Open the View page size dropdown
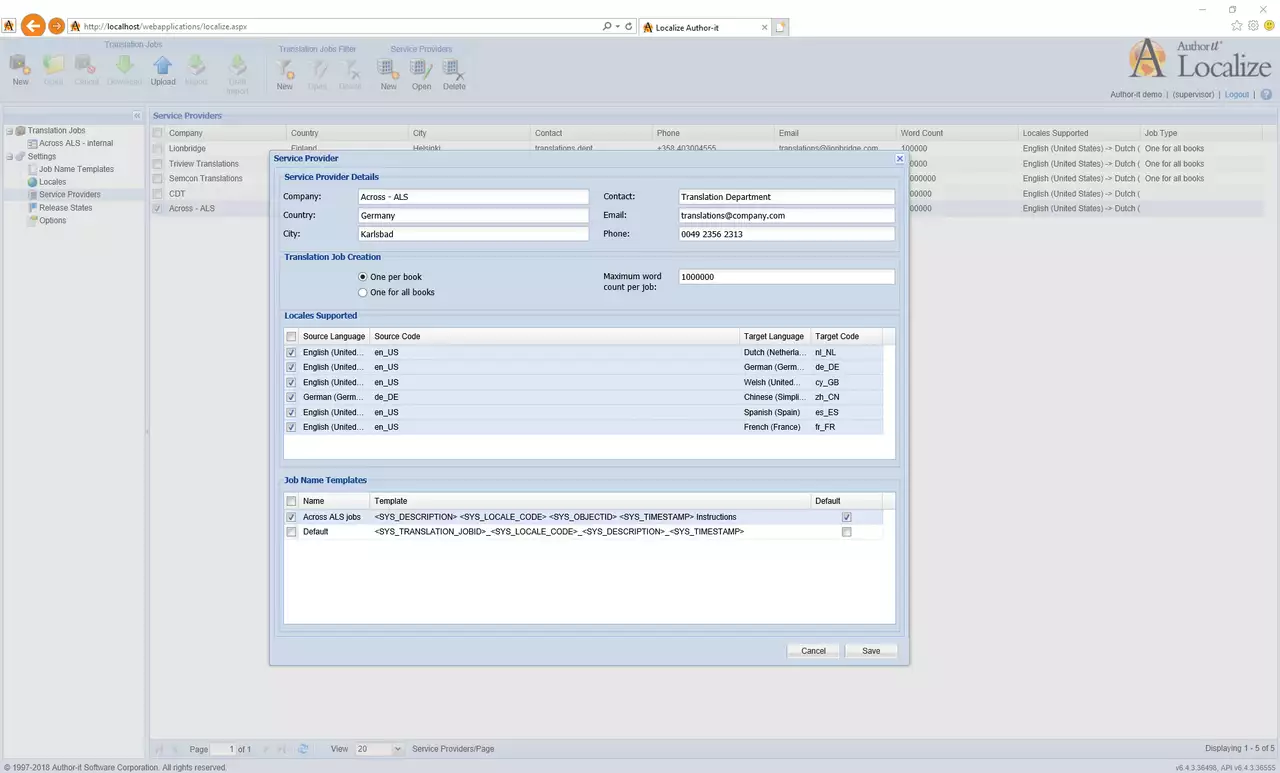 tap(397, 749)
